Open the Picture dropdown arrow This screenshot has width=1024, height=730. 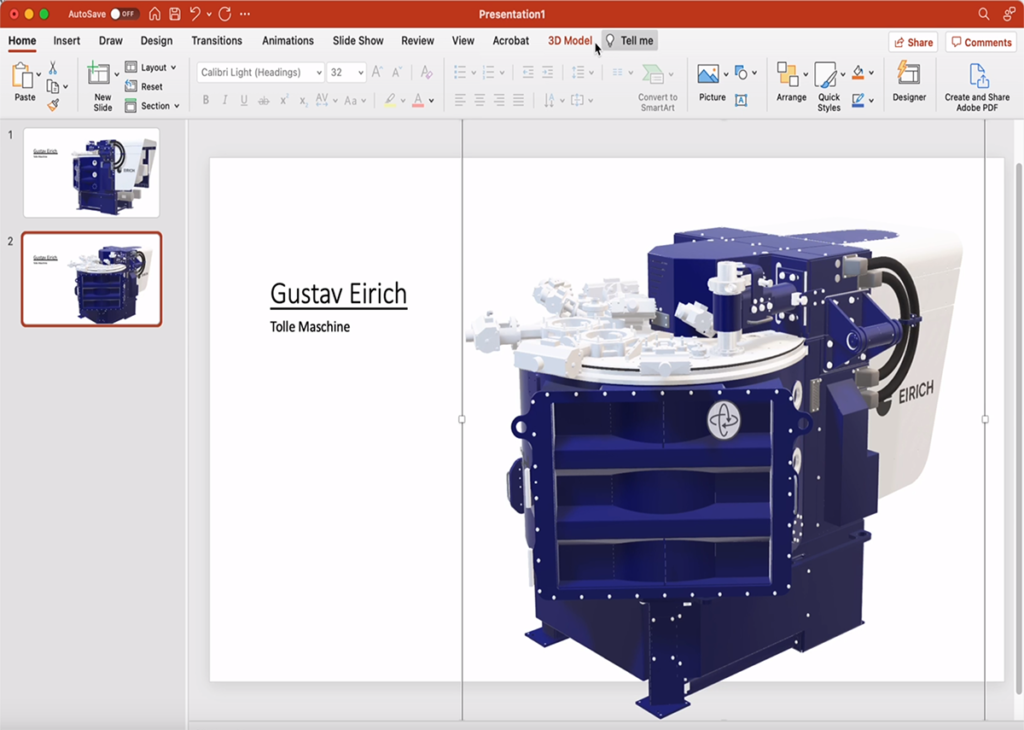[x=726, y=74]
